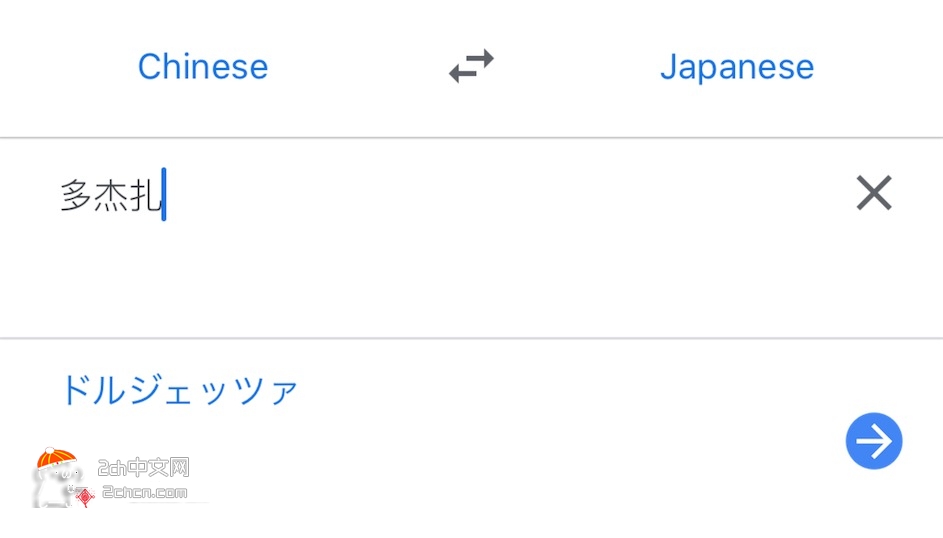Click blank area right of the translation

[x=565, y=391]
